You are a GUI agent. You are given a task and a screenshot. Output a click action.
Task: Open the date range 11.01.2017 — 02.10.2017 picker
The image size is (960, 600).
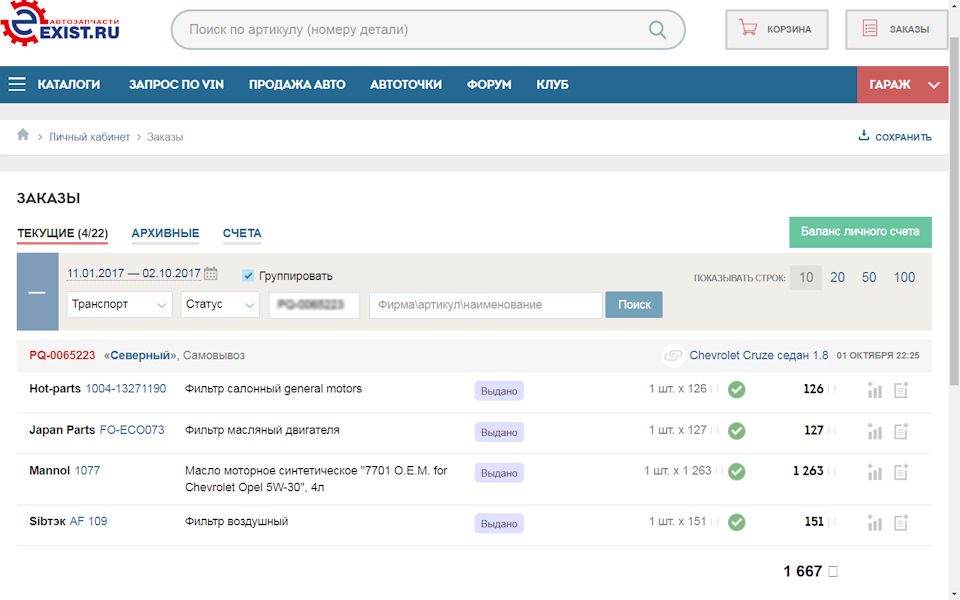point(133,274)
